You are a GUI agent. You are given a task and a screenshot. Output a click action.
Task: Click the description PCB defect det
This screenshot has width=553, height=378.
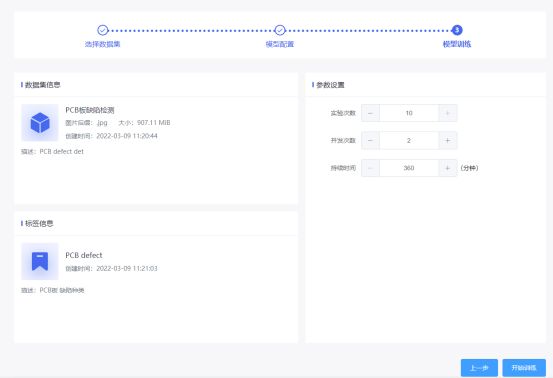pyautogui.click(x=62, y=151)
